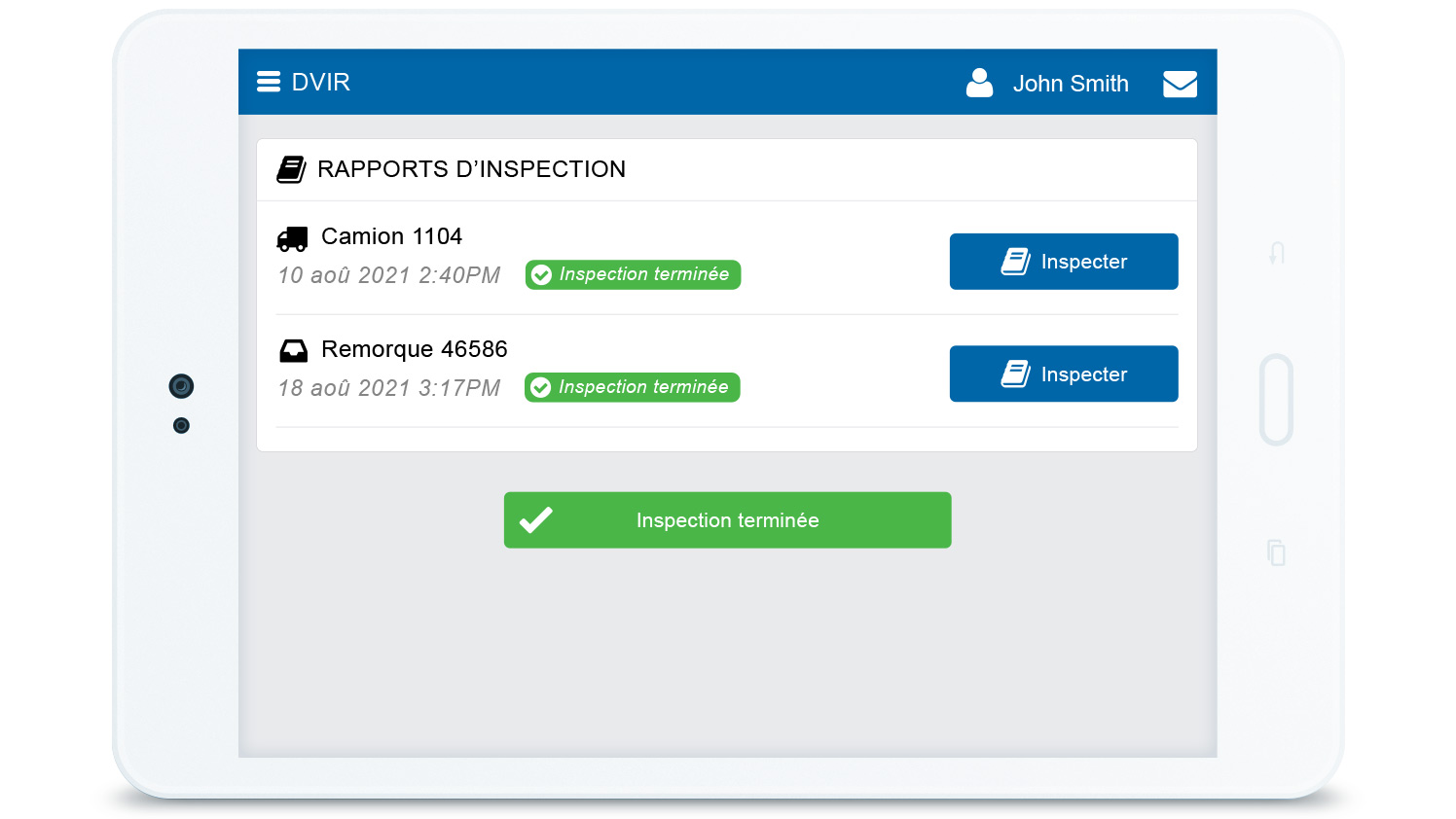
Task: Click the truck icon for Camion 1104
Action: (x=292, y=238)
